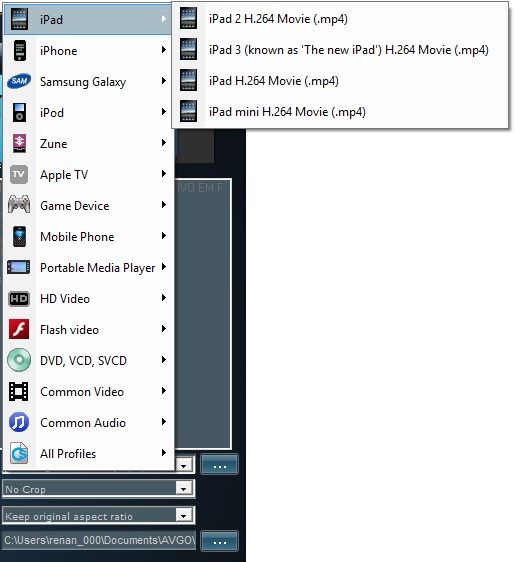523x562 pixels.
Task: Expand the All Profiles submenu arrow
Action: click(164, 453)
